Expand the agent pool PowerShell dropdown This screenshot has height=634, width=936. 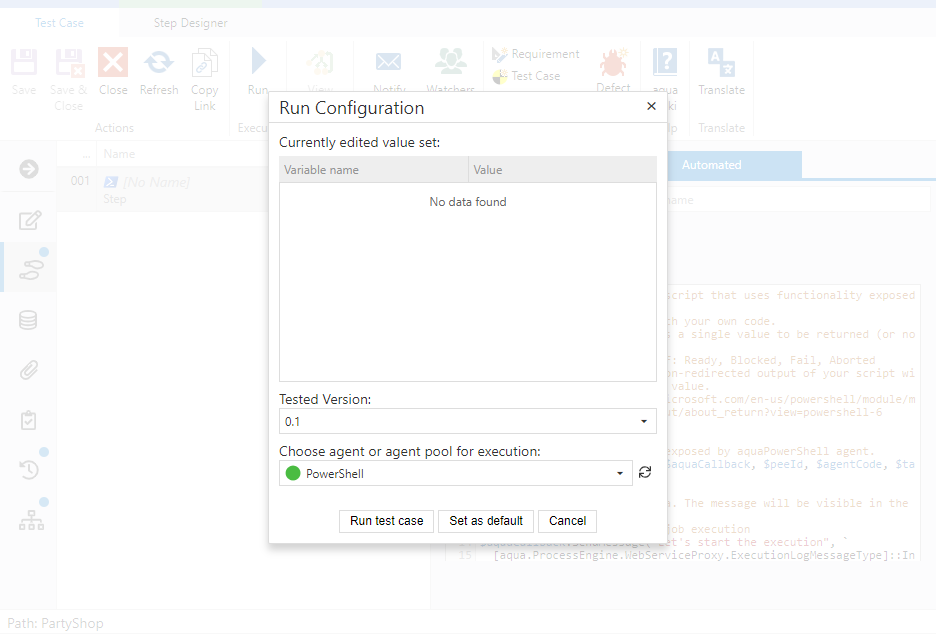619,474
